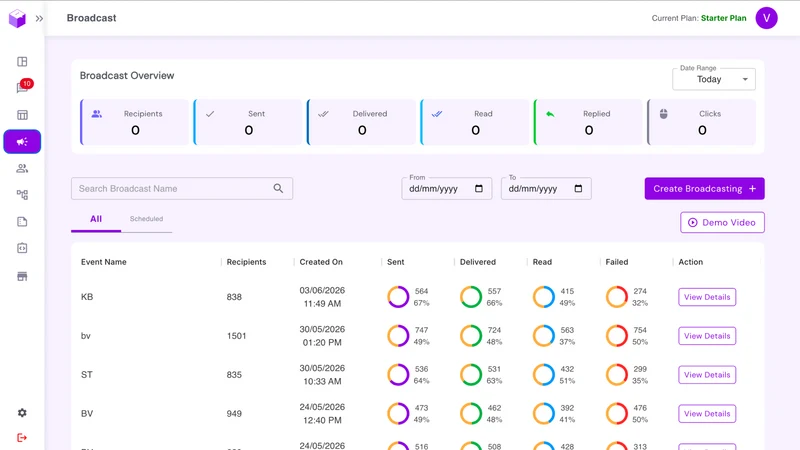Expand the sidebar with double chevron
The width and height of the screenshot is (800, 450).
[39, 19]
